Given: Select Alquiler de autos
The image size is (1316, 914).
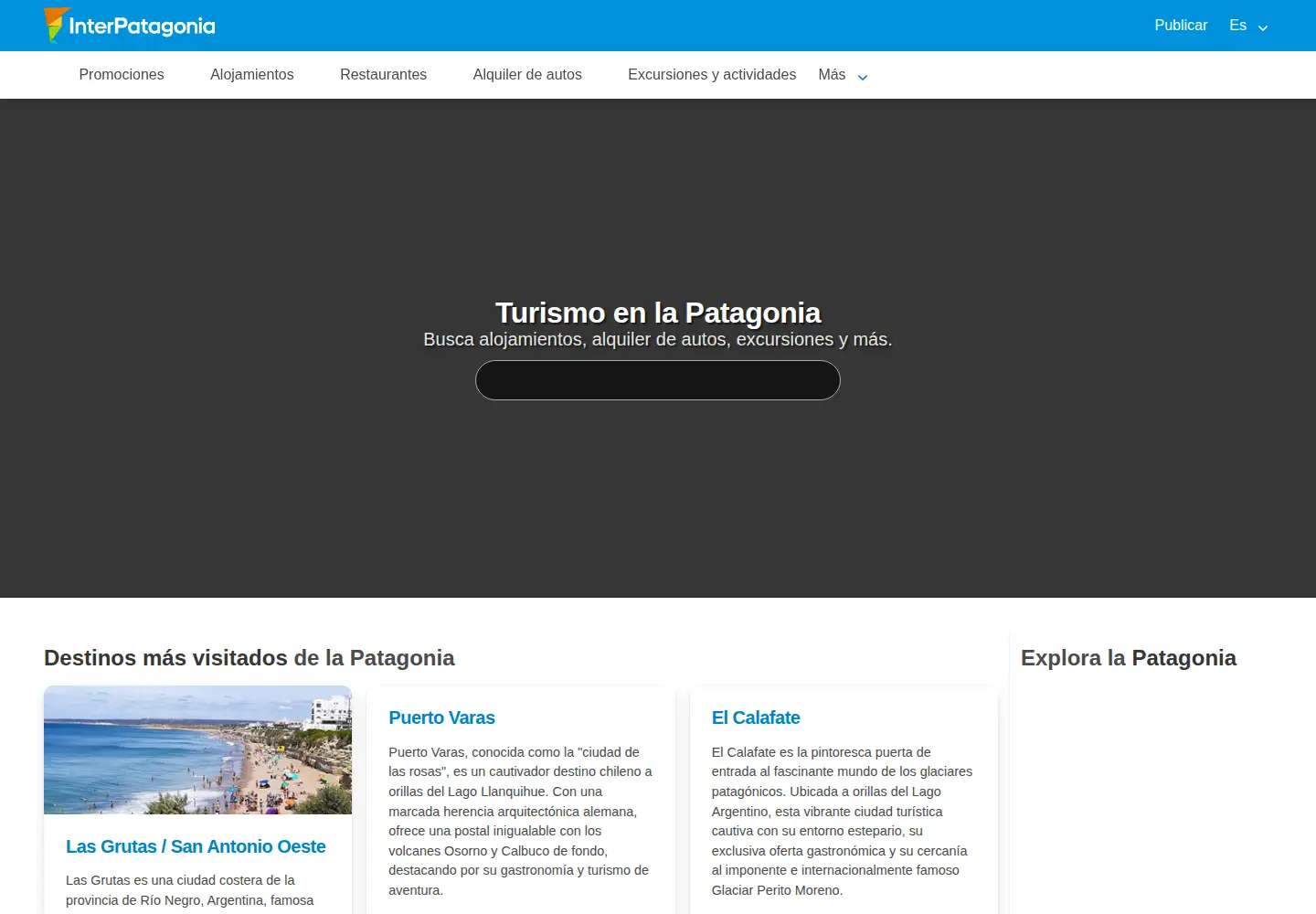Looking at the screenshot, I should [527, 75].
